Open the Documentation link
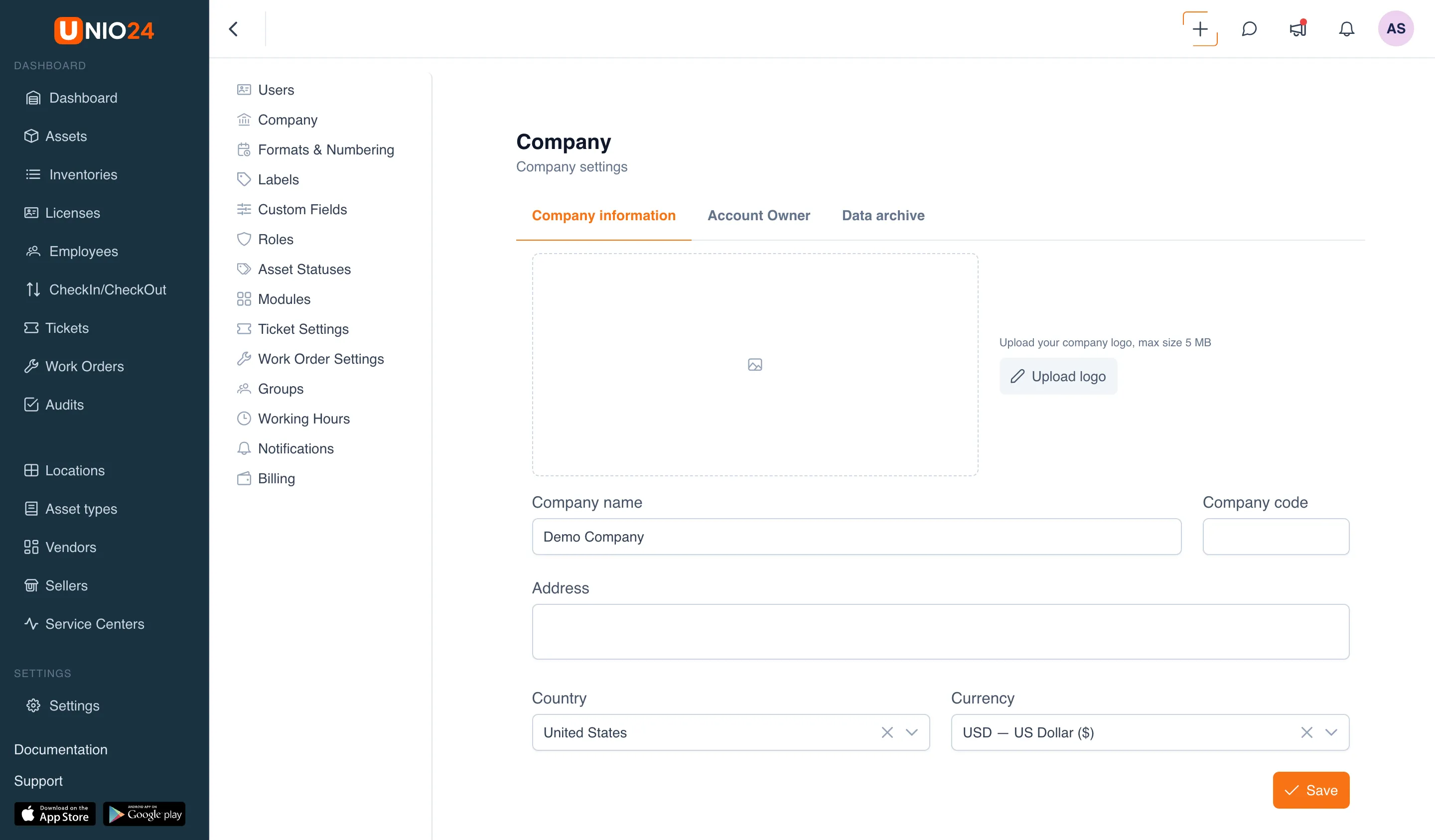The image size is (1435, 840). tap(60, 749)
